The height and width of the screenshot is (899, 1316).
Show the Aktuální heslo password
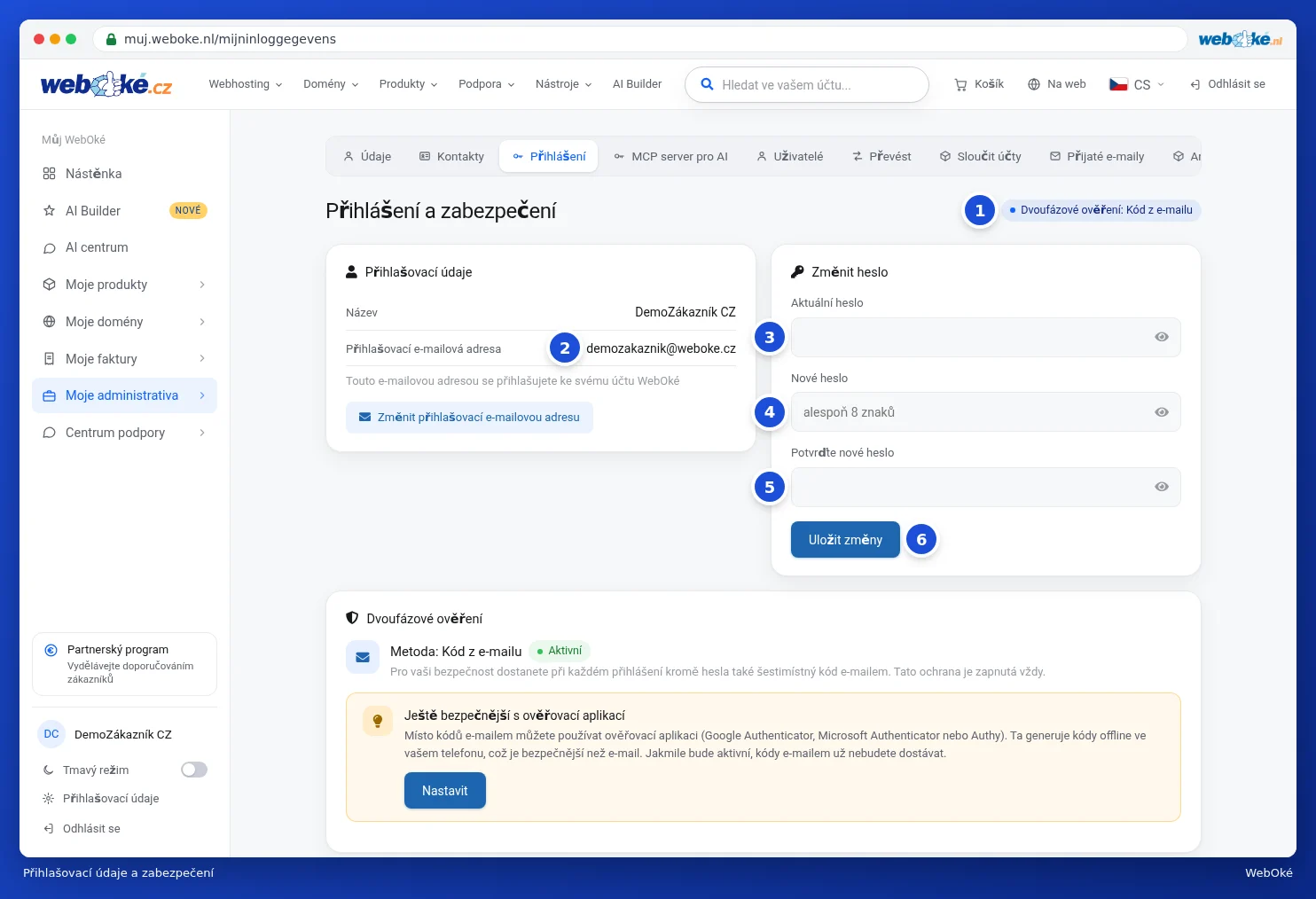1162,337
